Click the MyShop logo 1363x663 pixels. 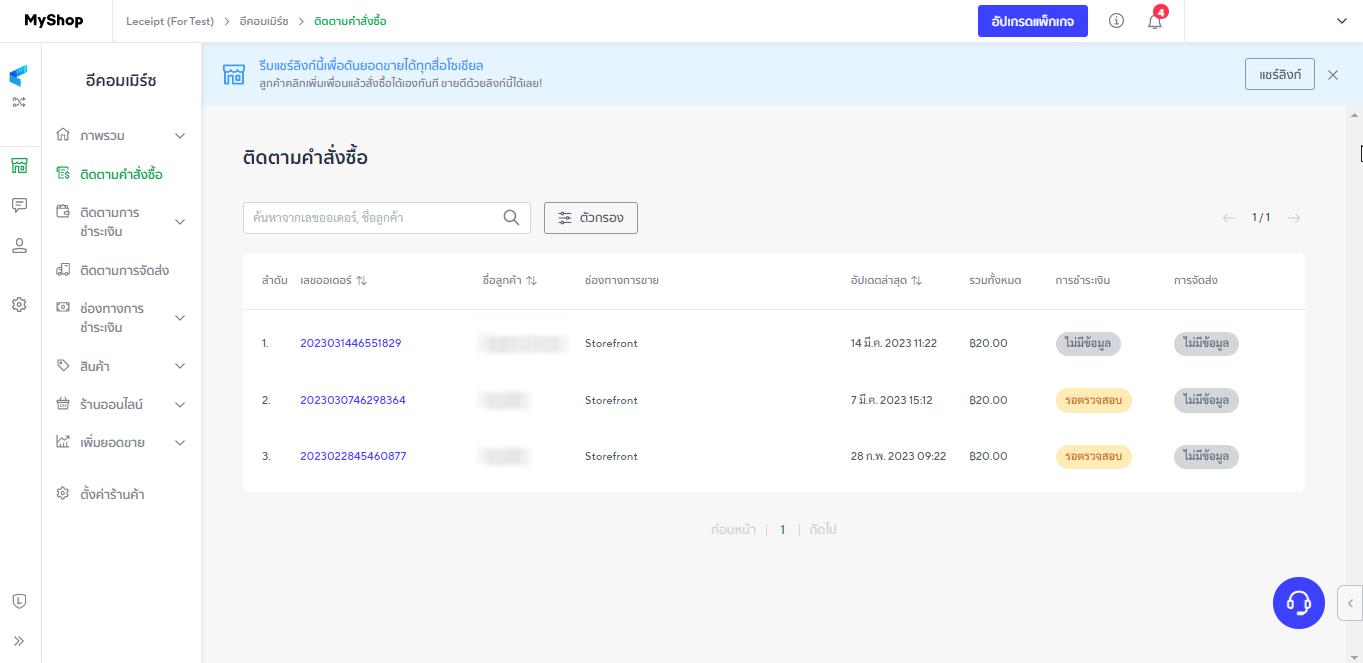[54, 21]
